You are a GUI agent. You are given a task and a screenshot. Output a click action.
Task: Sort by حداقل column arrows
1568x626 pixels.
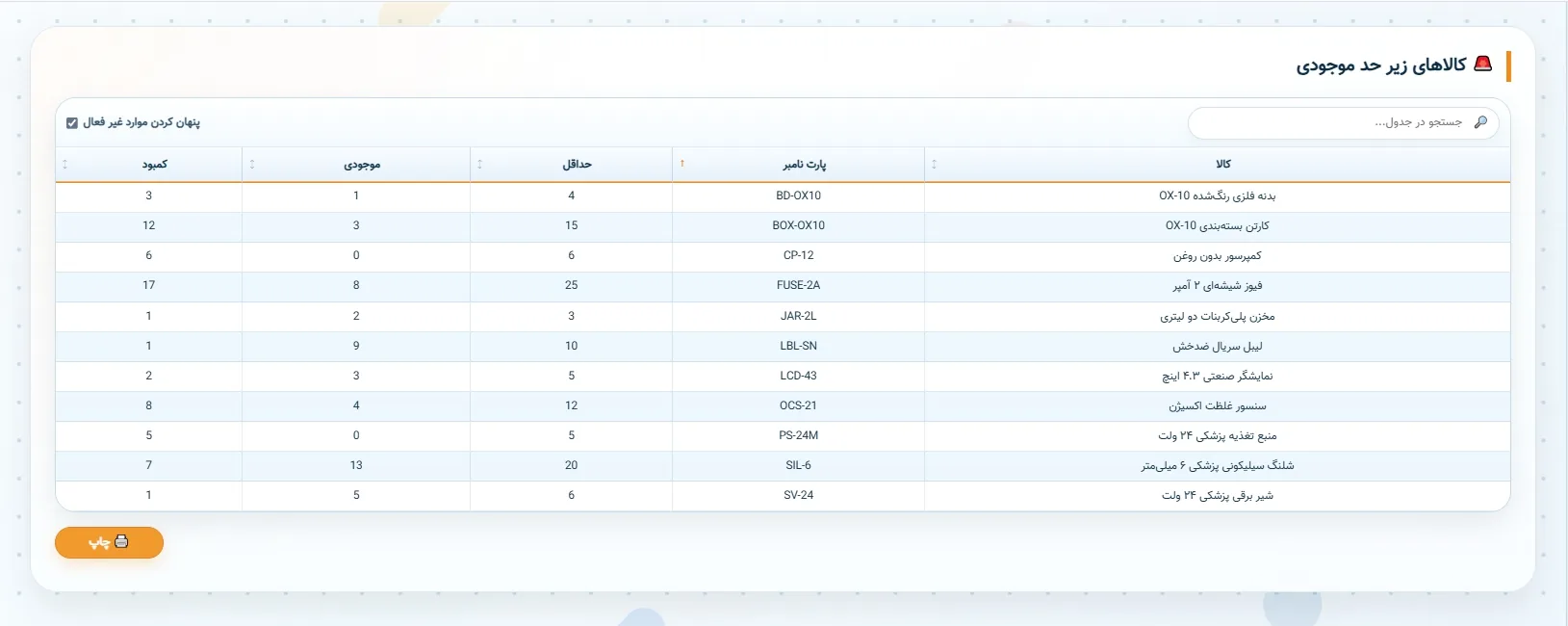(479, 165)
